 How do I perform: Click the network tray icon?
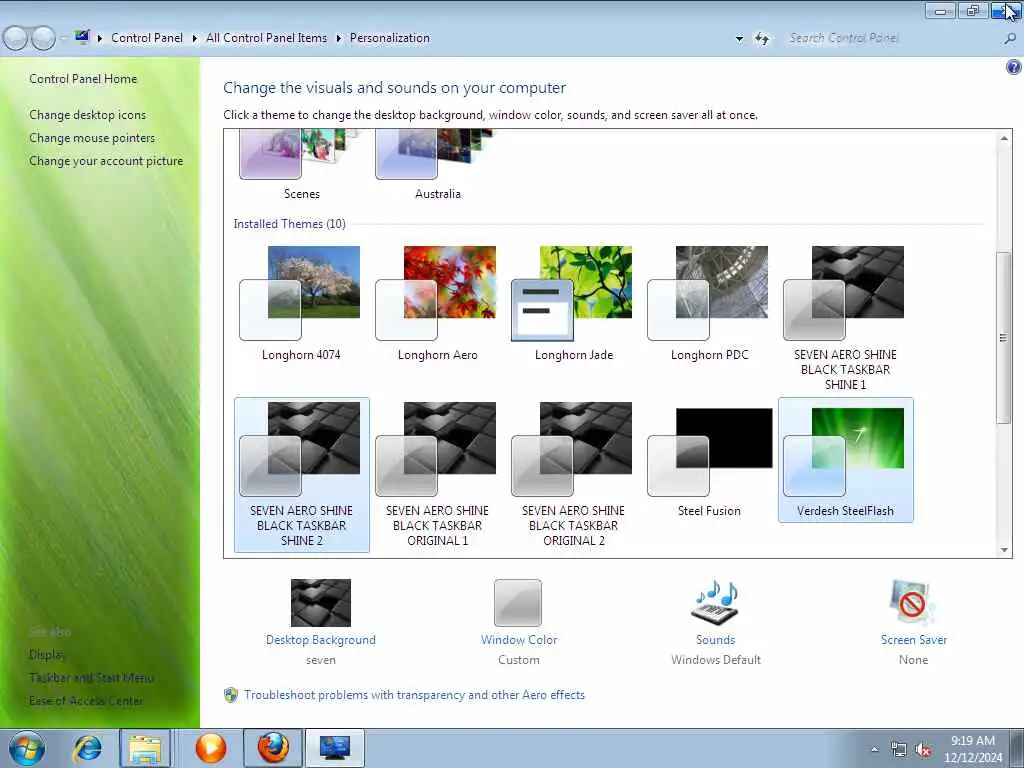pos(899,750)
